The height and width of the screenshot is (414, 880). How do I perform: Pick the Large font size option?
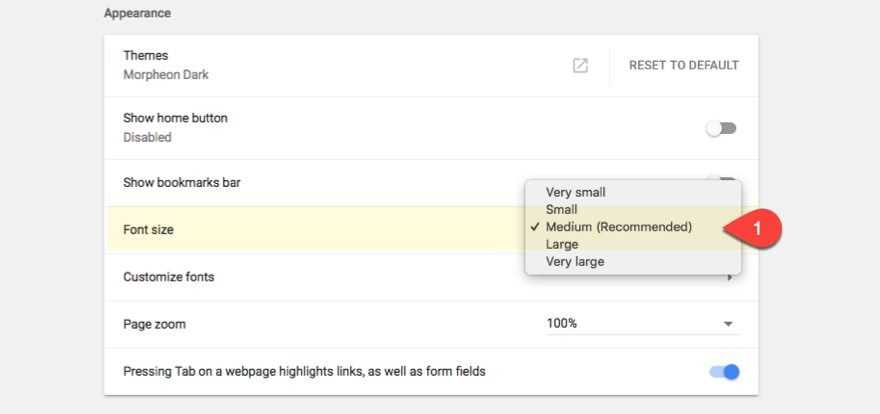[x=562, y=244]
